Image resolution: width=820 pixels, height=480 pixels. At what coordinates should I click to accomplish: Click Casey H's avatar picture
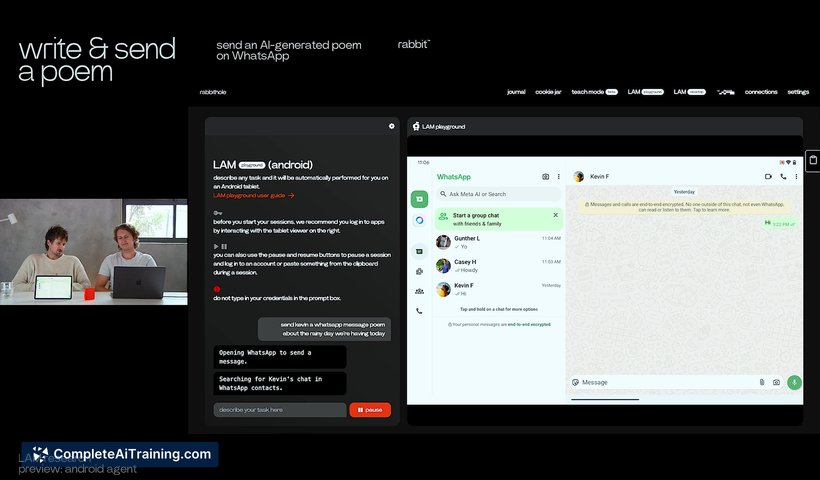(443, 266)
